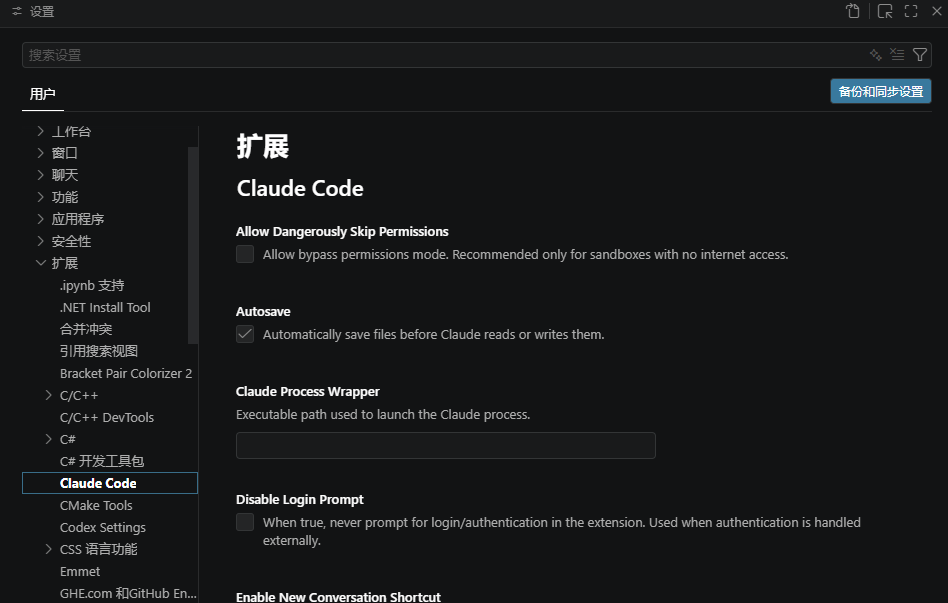Select Emmet in settings tree
948x603 pixels.
click(80, 572)
